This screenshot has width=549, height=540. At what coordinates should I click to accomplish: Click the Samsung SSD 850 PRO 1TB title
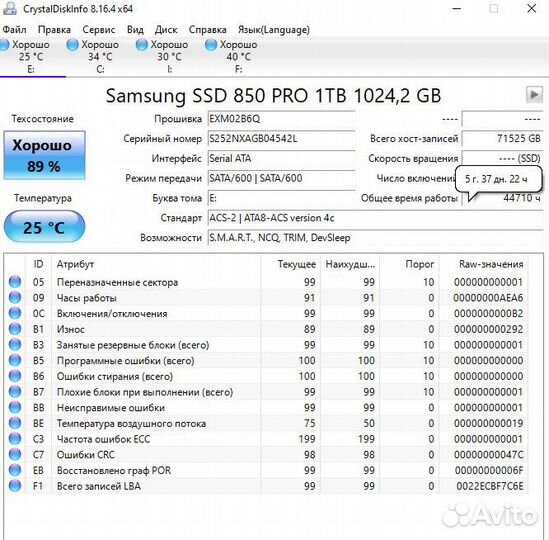coord(273,95)
